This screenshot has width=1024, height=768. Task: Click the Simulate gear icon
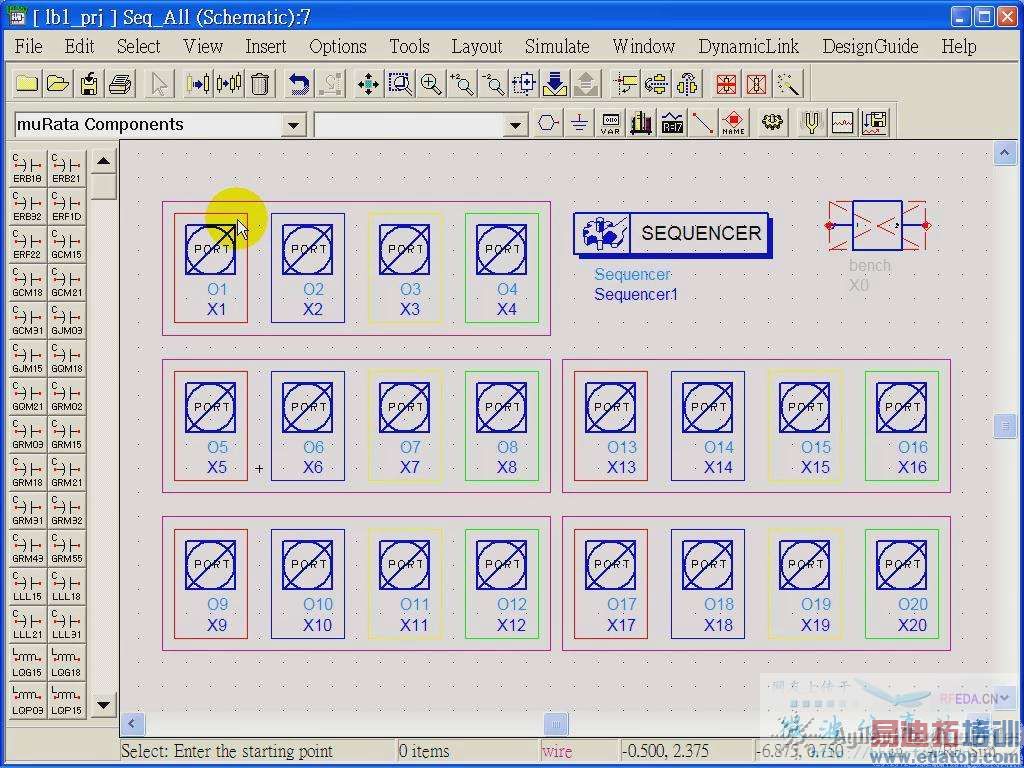(773, 123)
